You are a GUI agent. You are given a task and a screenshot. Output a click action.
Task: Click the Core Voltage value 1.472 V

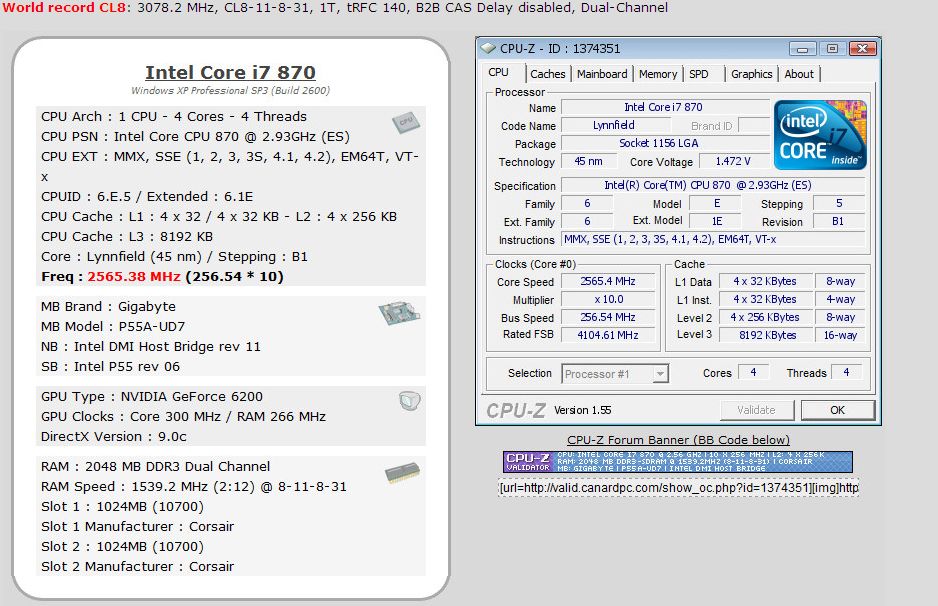coord(733,161)
